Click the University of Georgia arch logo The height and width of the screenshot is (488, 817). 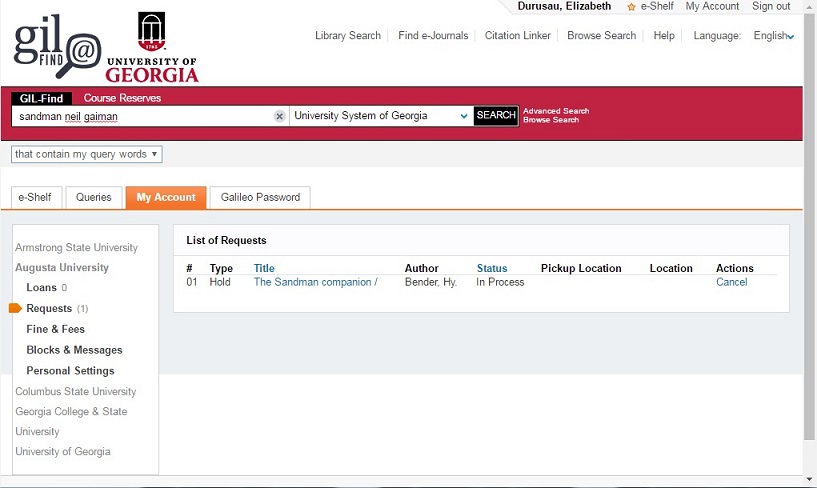[152, 32]
